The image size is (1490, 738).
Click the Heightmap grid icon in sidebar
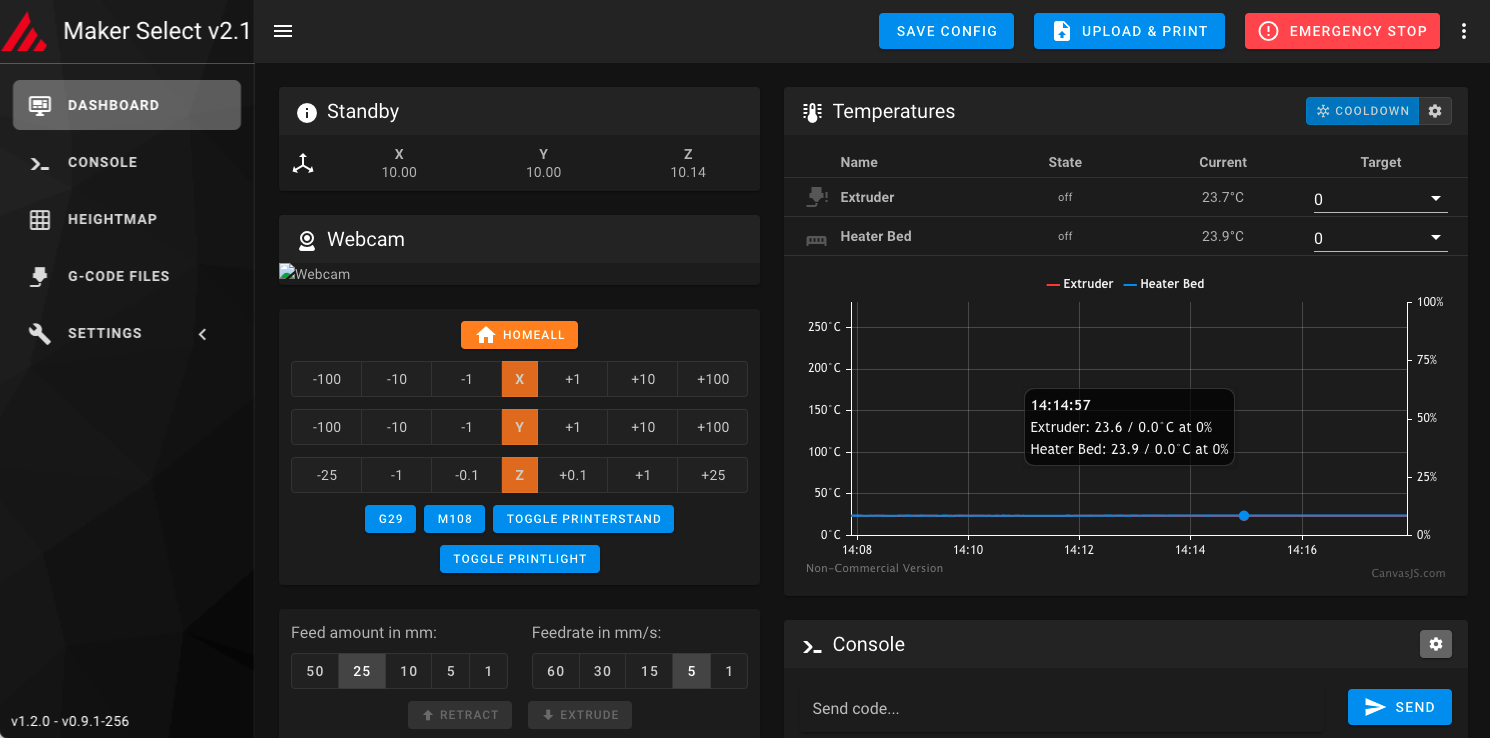pyautogui.click(x=40, y=219)
